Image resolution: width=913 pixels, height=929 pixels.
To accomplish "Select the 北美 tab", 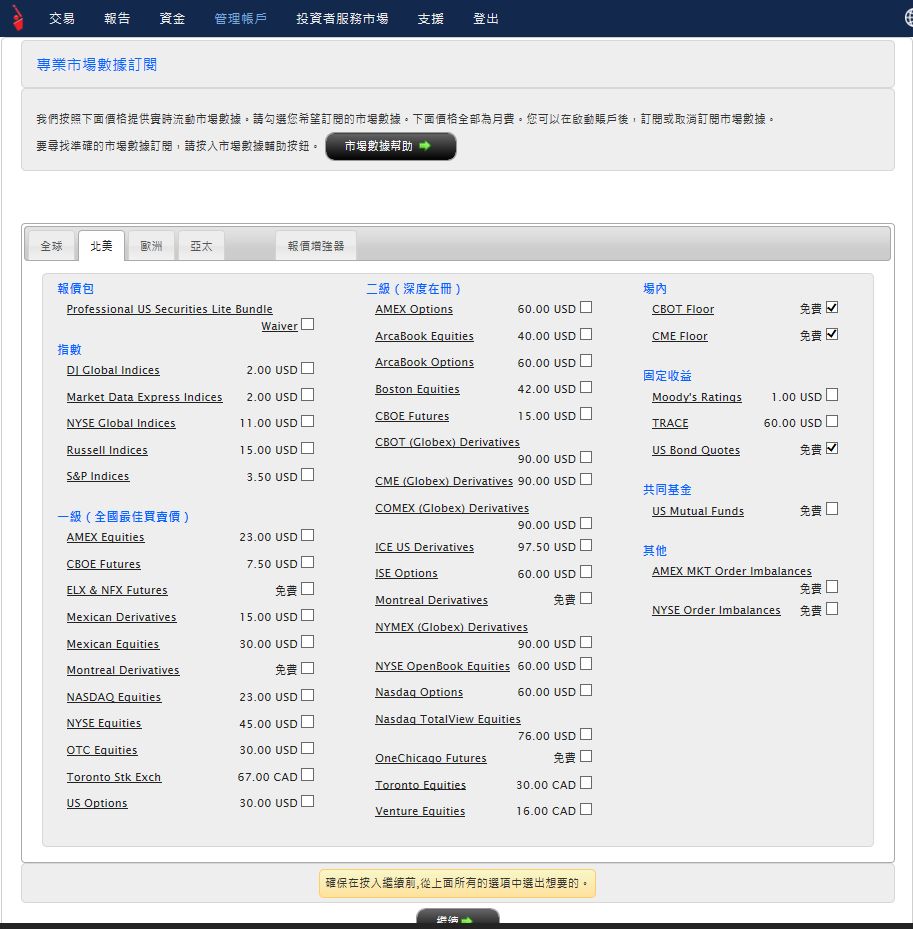I will coord(101,245).
